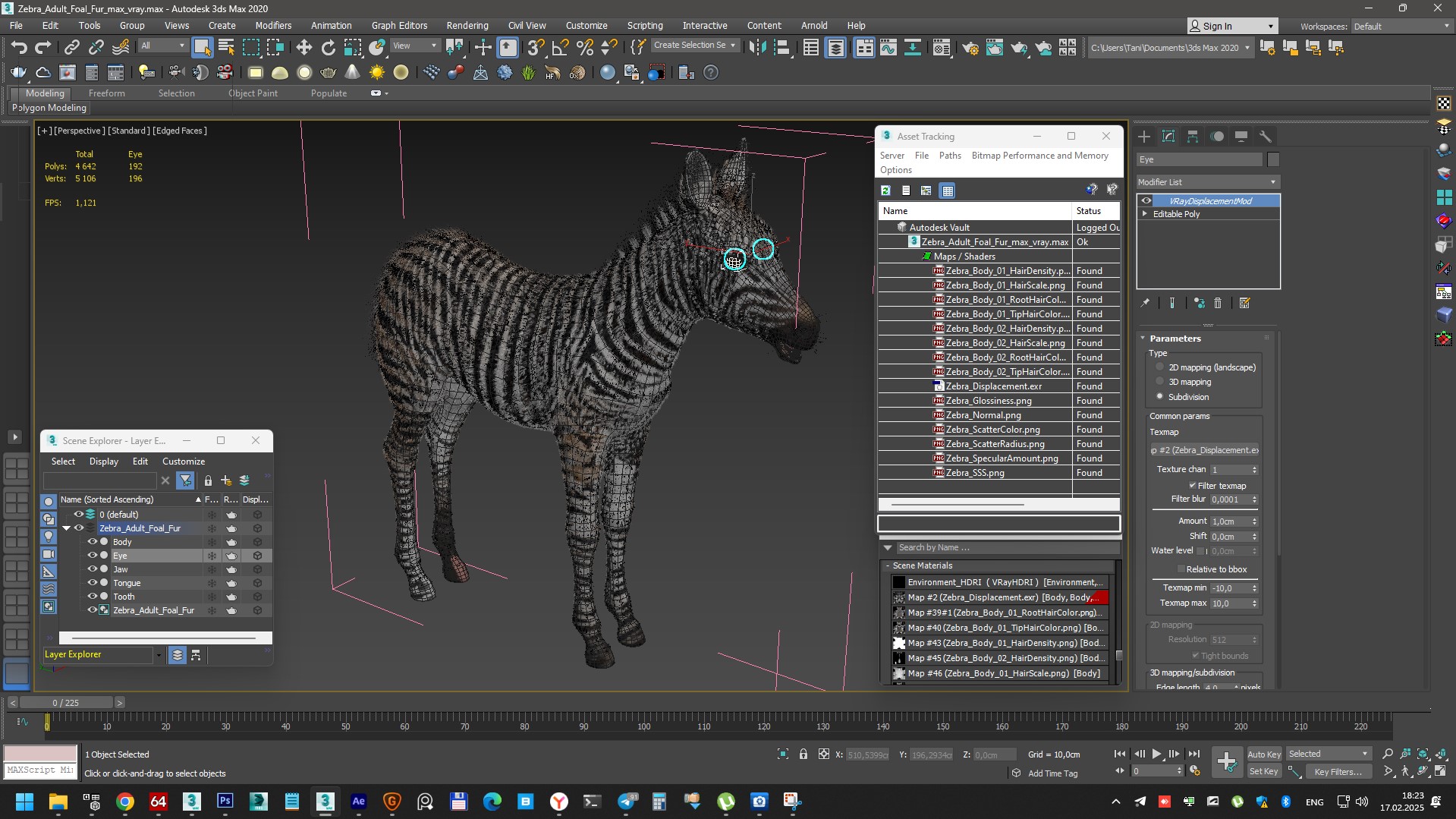Click the time slider 0 / 225 handle
This screenshot has width=1456, height=819.
point(66,703)
